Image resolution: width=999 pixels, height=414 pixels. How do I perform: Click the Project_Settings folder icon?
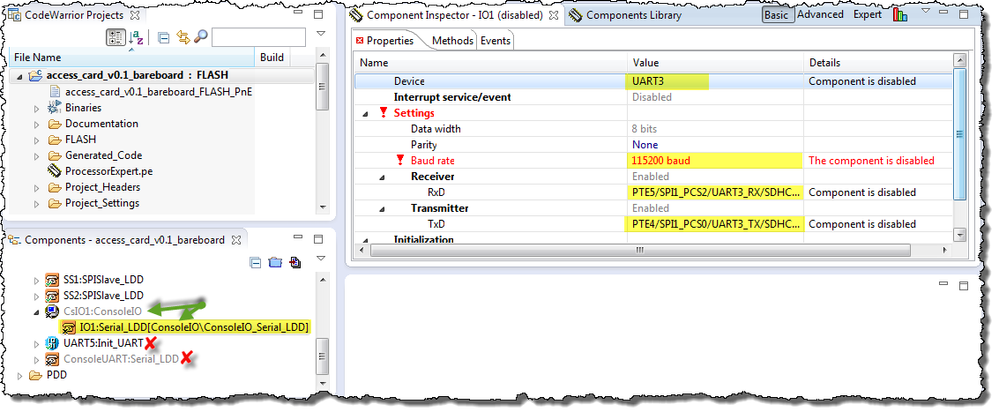(x=54, y=203)
